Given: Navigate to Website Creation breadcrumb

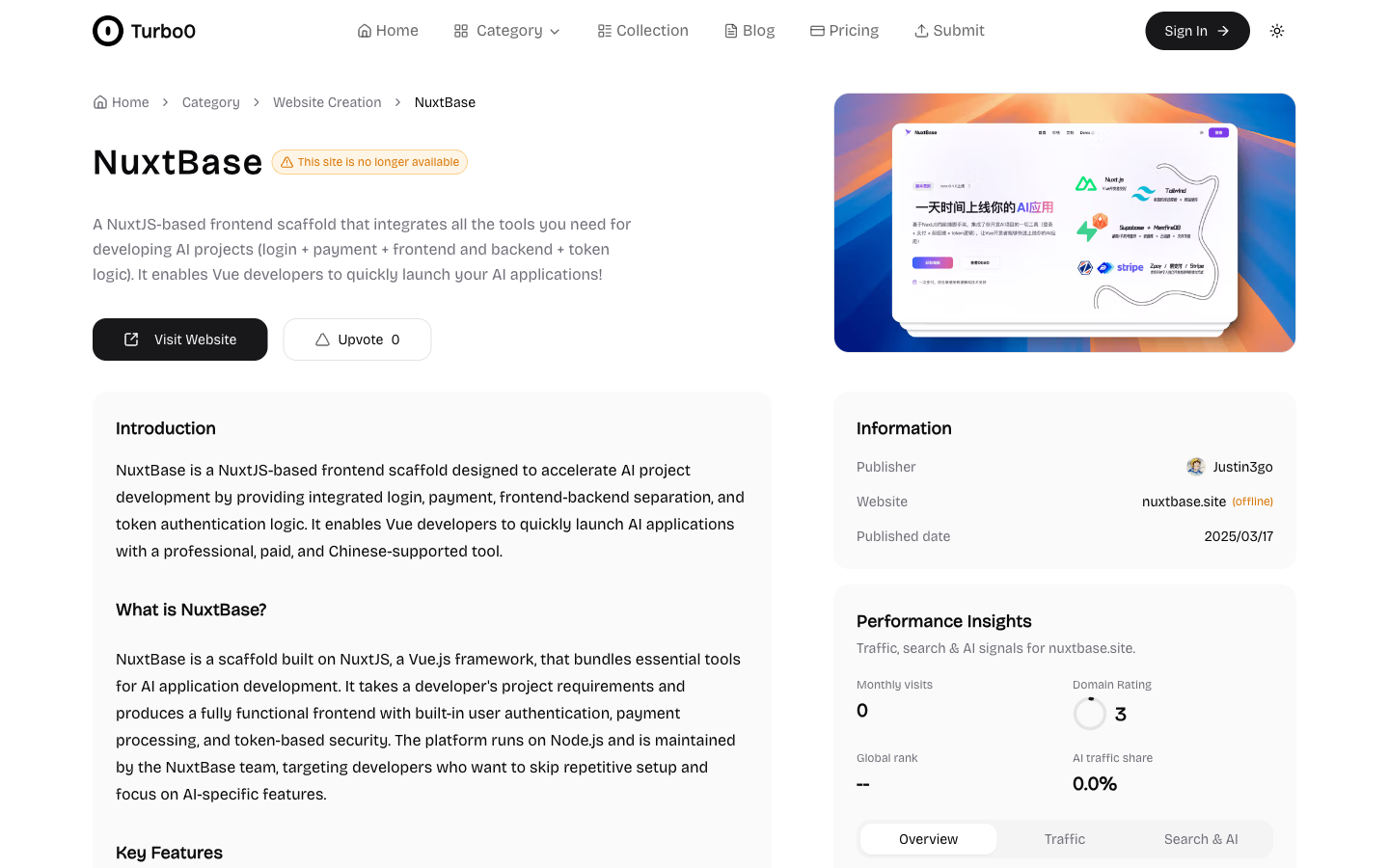Looking at the screenshot, I should tap(327, 102).
